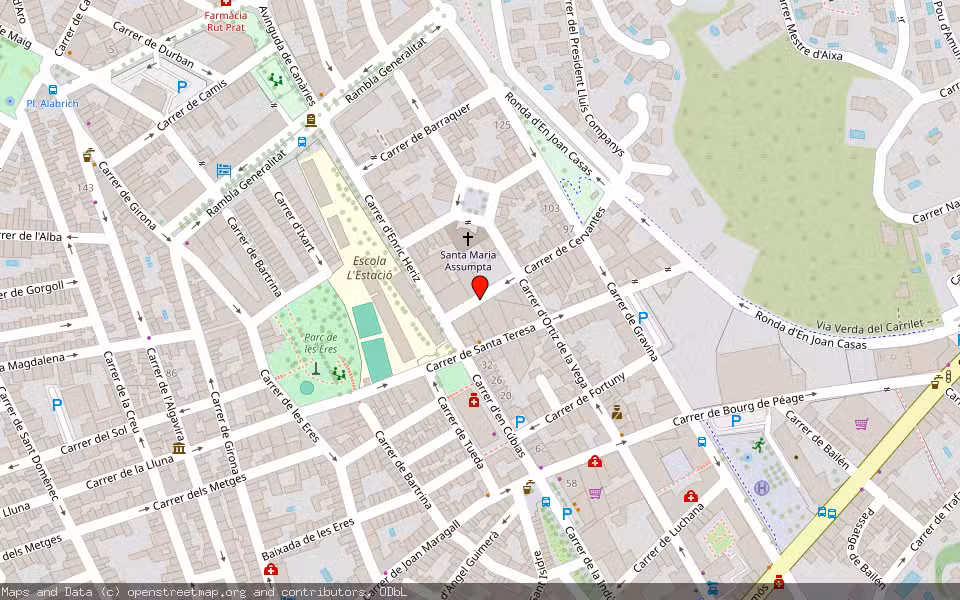
Task: Click the Santa Maria Assumpta label
Action: [x=468, y=261]
